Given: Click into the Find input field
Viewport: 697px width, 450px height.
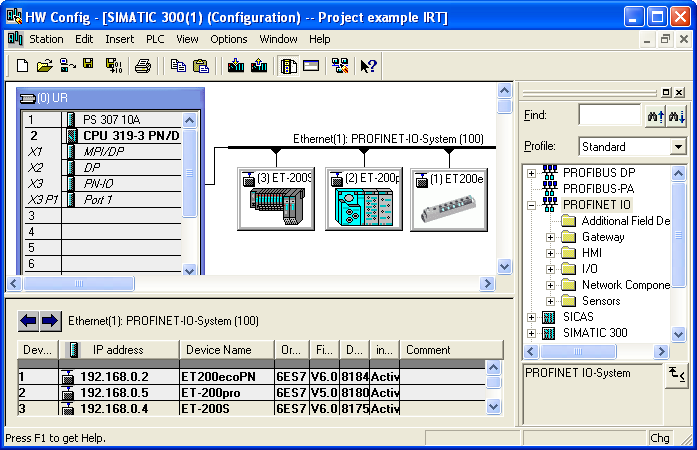Looking at the screenshot, I should pos(608,116).
